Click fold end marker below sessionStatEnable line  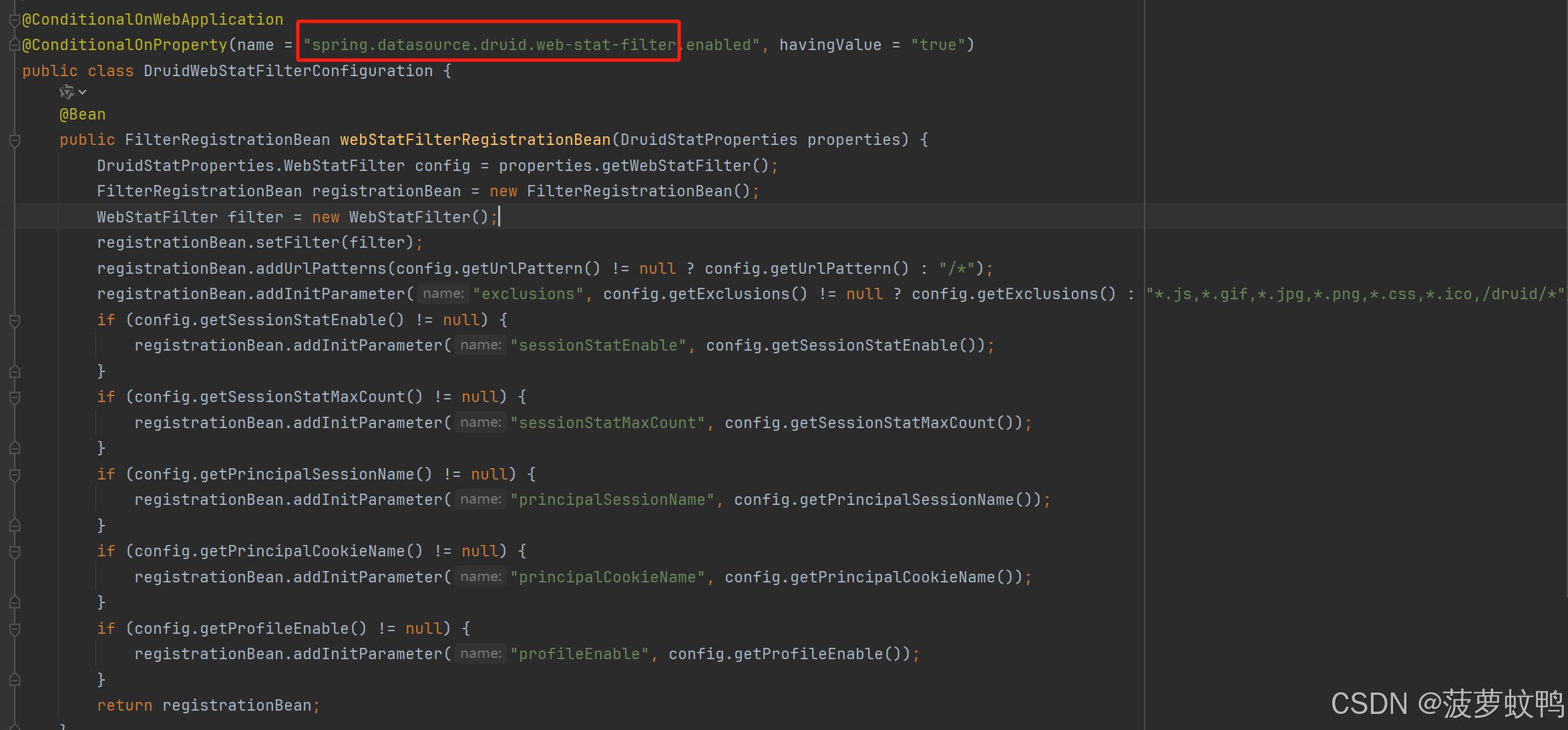(15, 371)
